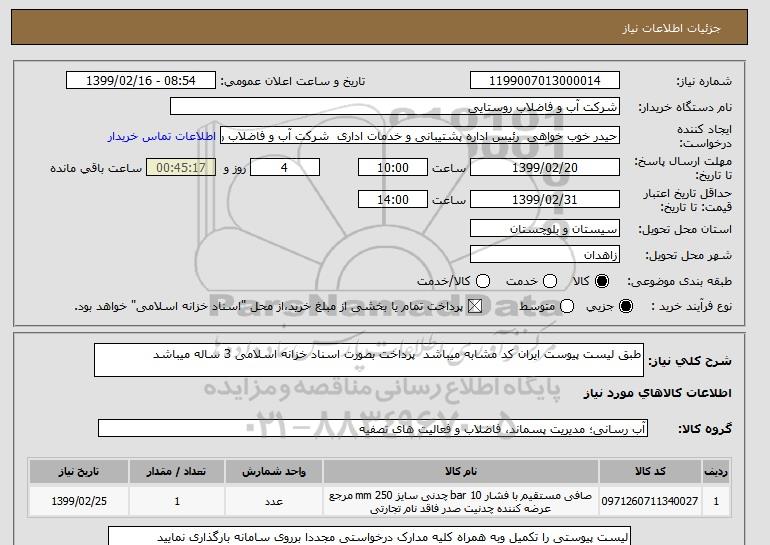The image size is (770, 545).
Task: Click the delivery city field زاهدان
Action: [545, 255]
